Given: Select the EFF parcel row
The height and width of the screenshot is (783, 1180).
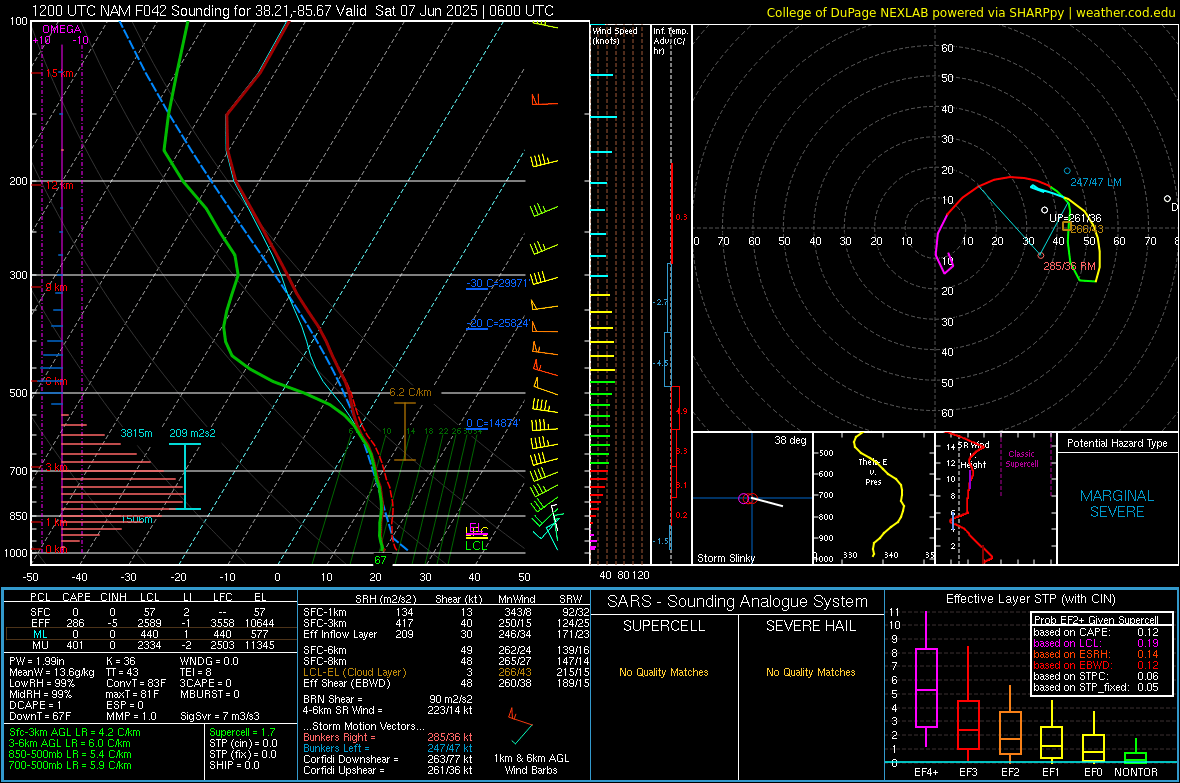Looking at the screenshot, I should coord(151,623).
